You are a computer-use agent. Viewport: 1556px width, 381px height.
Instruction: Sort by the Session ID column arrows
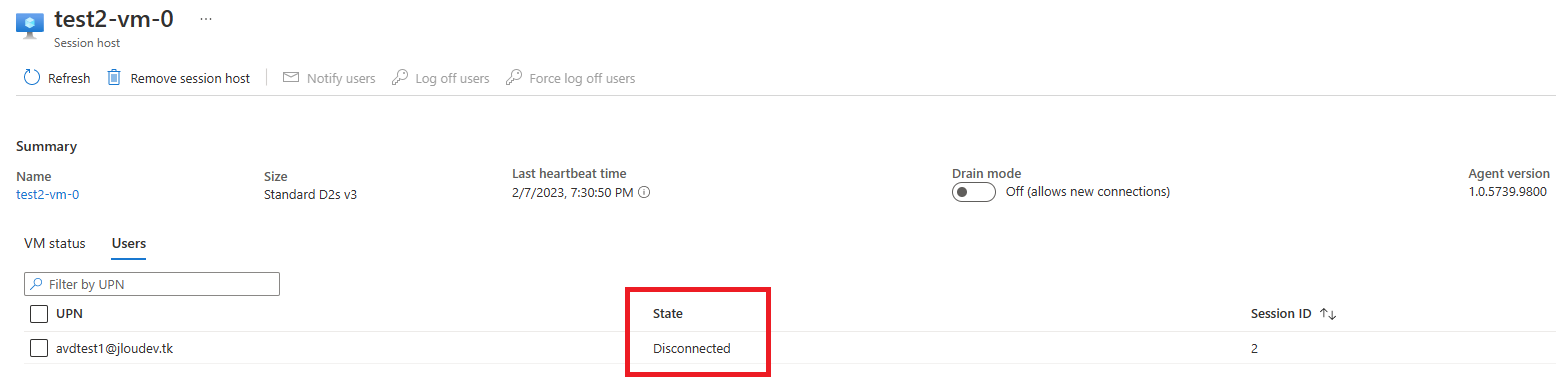click(x=1328, y=314)
